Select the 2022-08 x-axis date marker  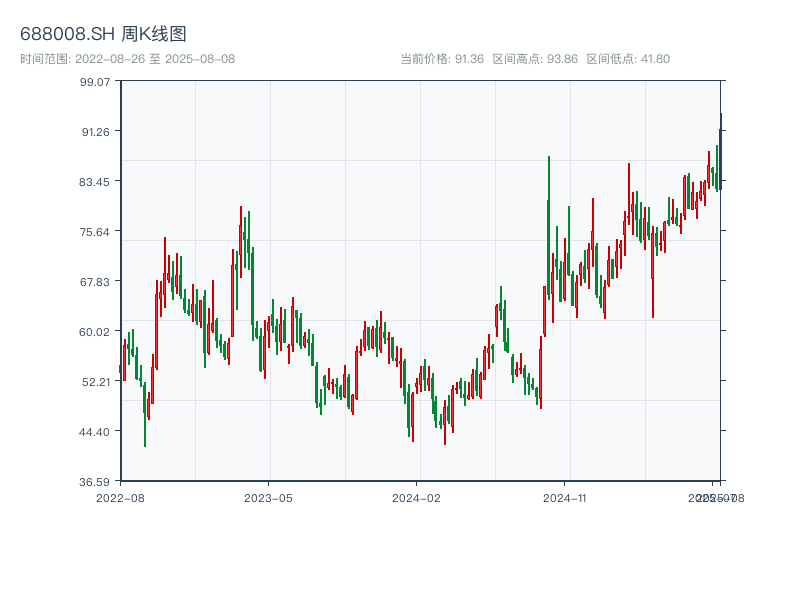[x=120, y=497]
